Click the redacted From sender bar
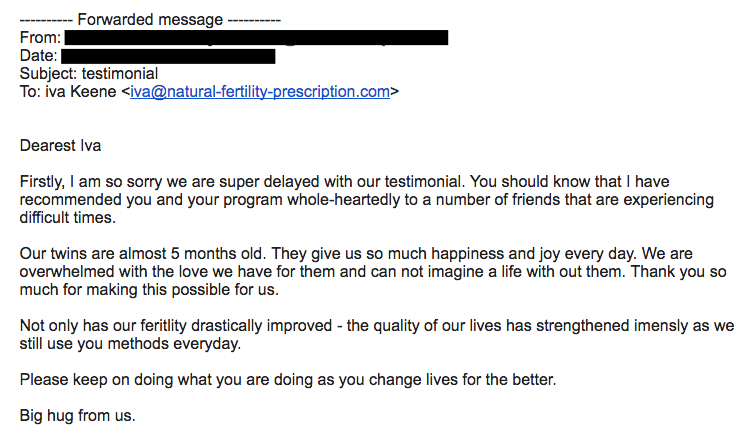Image resolution: width=752 pixels, height=438 pixels. [x=257, y=37]
